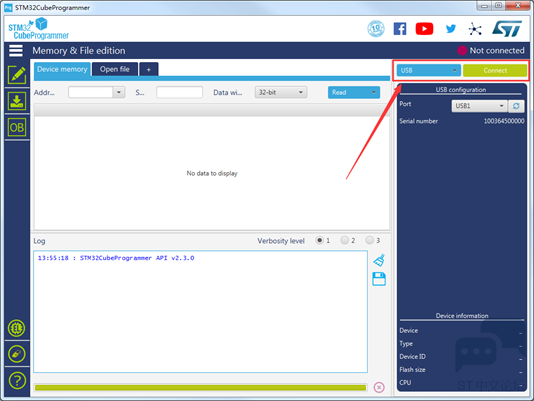Click the CPU label
This screenshot has height=401, width=534.
[405, 383]
